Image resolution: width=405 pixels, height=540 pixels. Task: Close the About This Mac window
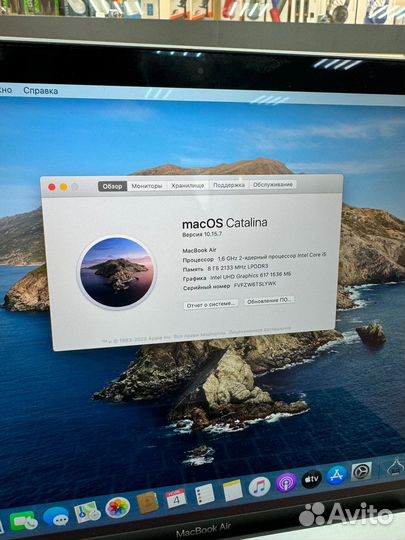pos(52,187)
